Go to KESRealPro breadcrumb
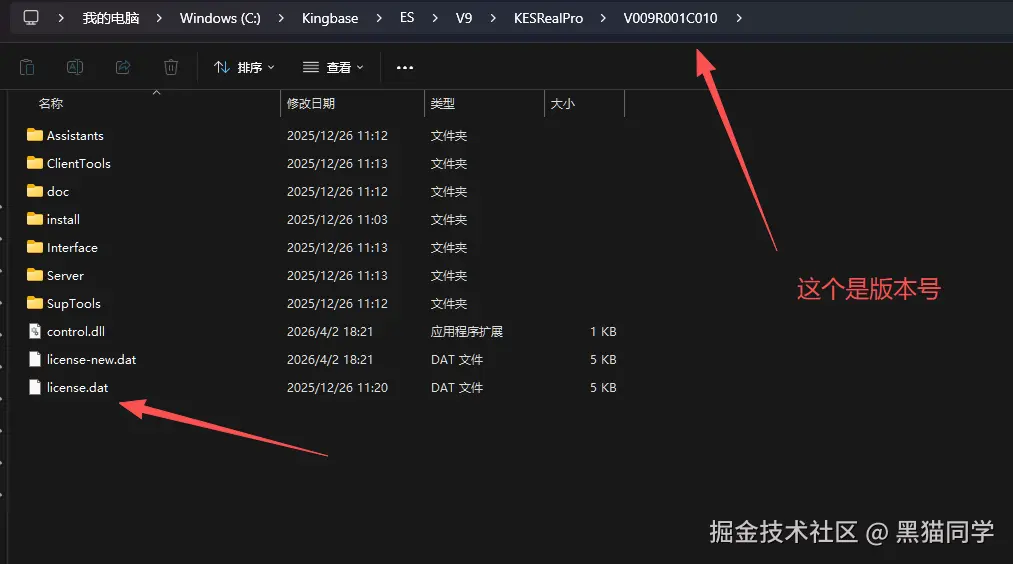Screen dimensions: 1013x564 pyautogui.click(x=548, y=18)
